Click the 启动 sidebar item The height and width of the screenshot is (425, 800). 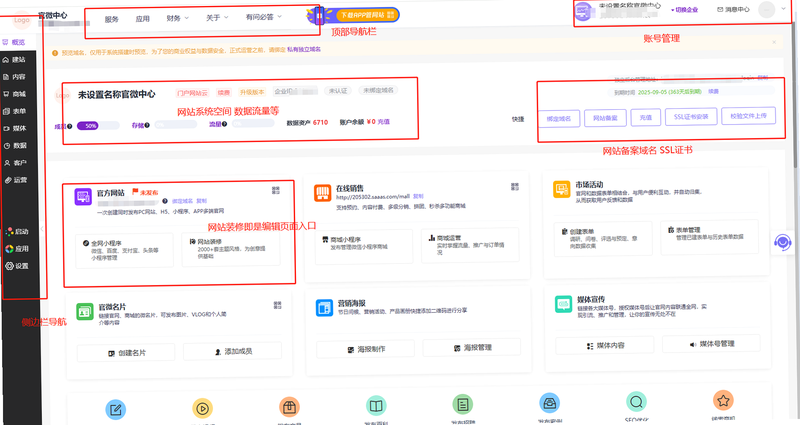point(17,232)
